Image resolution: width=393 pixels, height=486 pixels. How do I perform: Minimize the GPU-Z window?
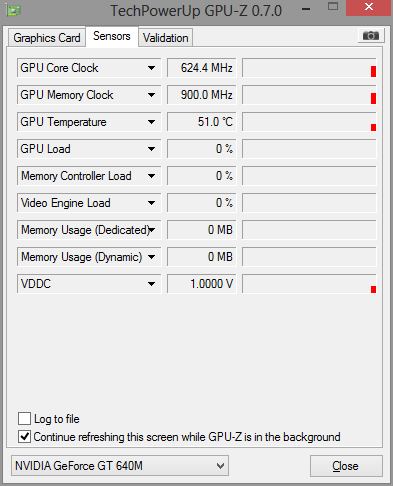click(x=306, y=9)
